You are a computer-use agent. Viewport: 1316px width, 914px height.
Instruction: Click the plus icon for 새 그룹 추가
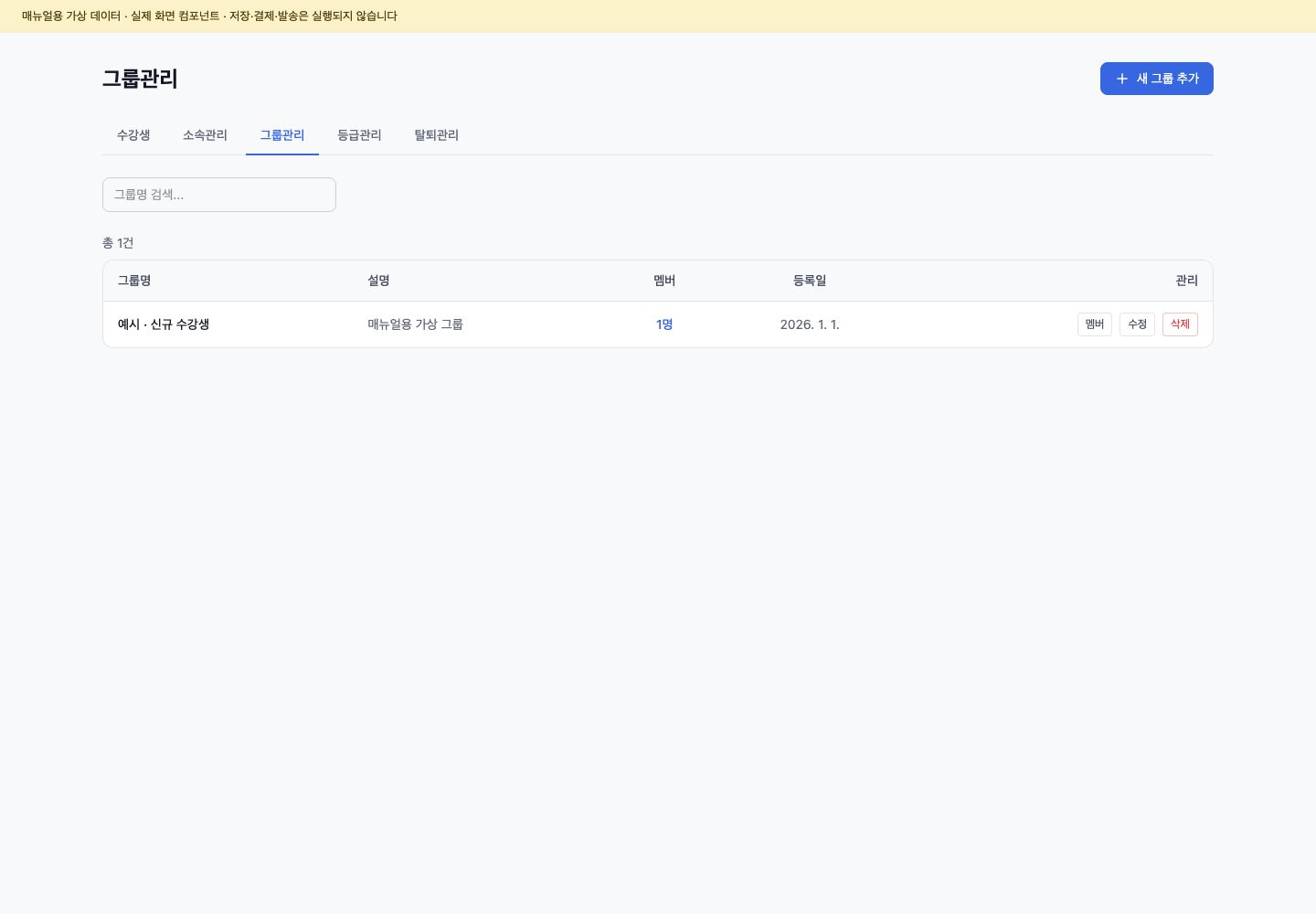[1122, 79]
